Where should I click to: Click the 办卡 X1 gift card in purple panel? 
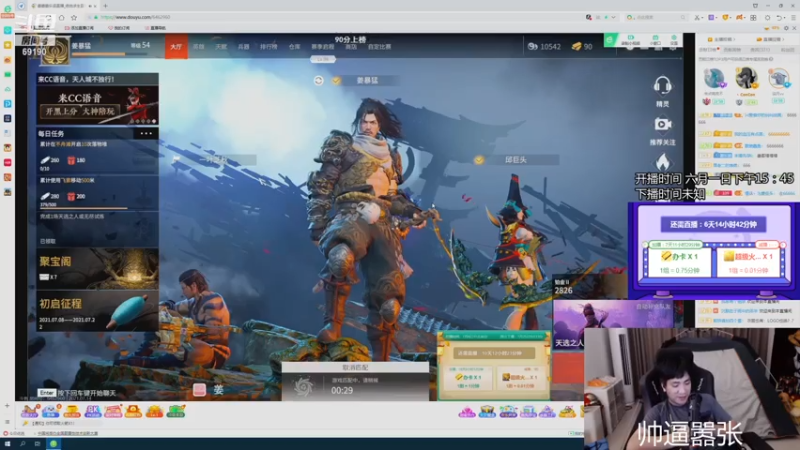coord(679,262)
